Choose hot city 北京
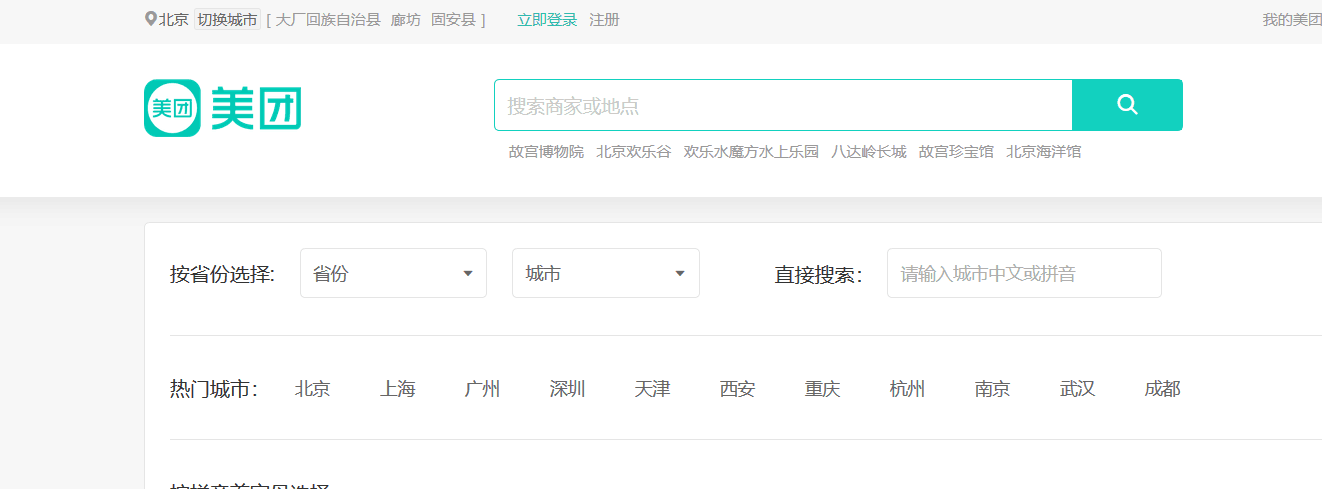Image resolution: width=1322 pixels, height=489 pixels. (x=312, y=389)
